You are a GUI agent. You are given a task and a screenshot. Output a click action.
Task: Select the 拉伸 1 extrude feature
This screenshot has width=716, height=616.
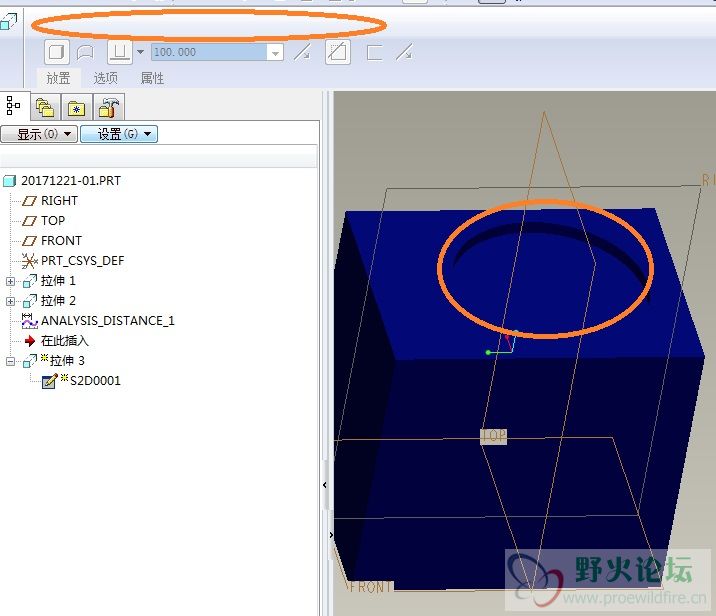click(58, 281)
